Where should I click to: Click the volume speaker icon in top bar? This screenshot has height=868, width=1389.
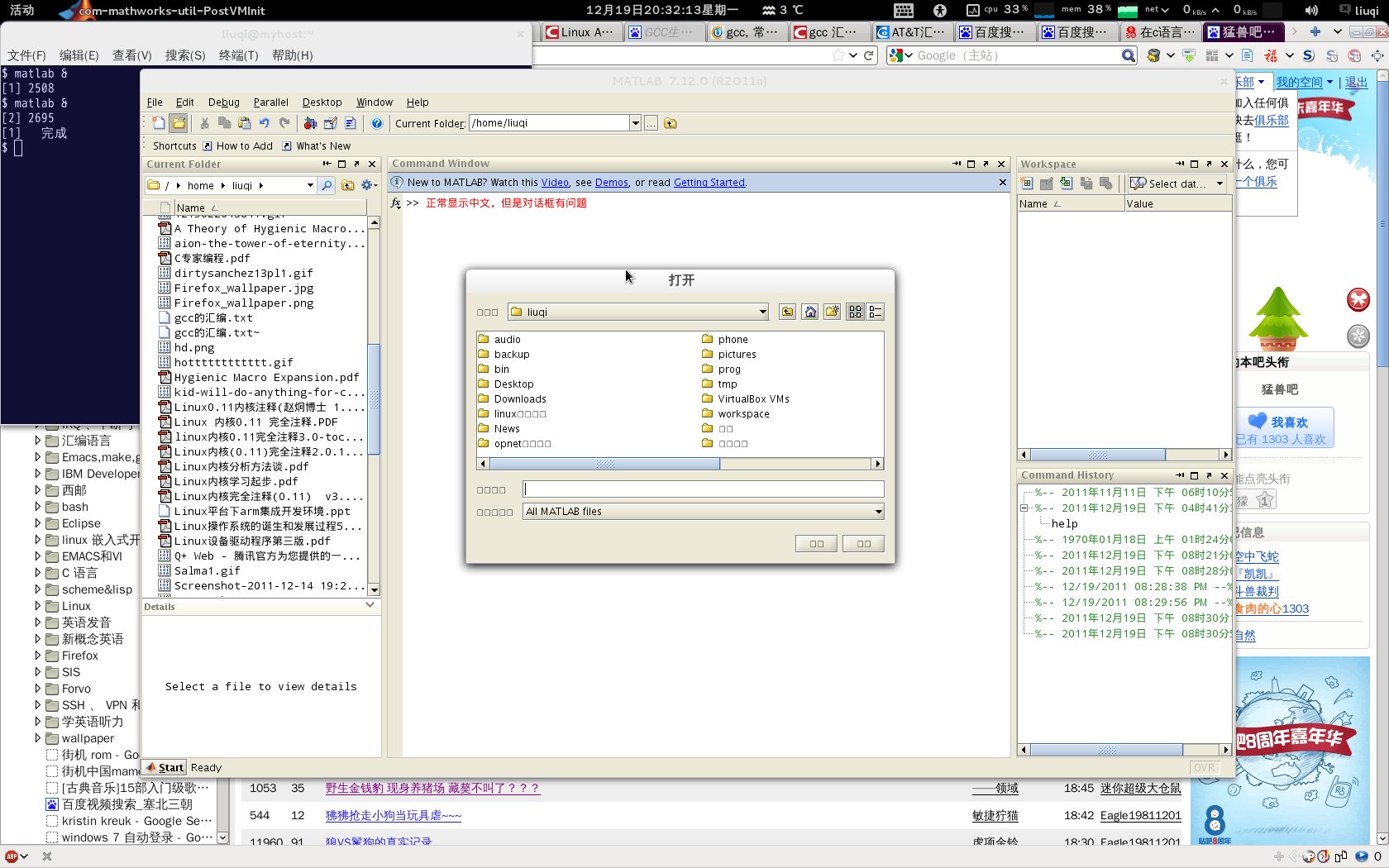tap(1311, 10)
